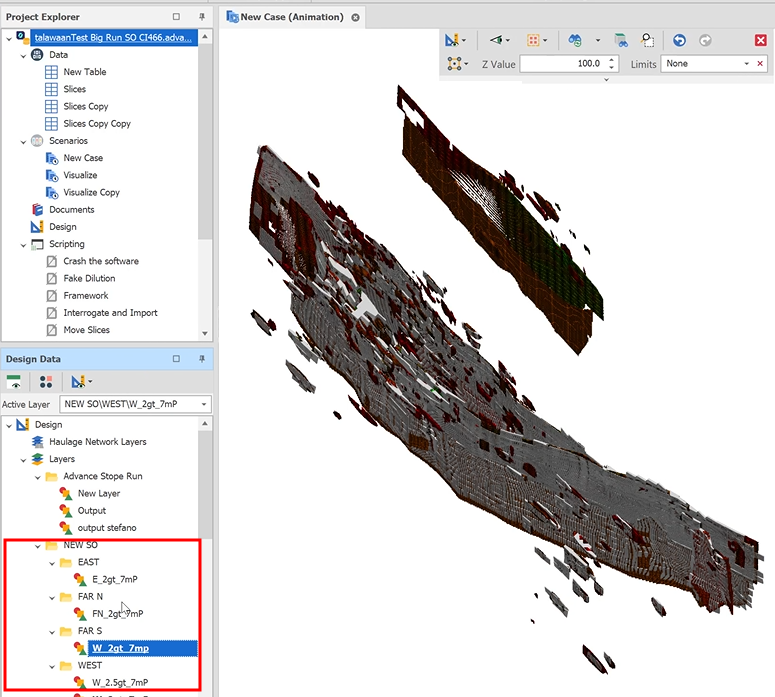Click the box with binoculars icon
Image resolution: width=775 pixels, height=697 pixels.
(621, 41)
